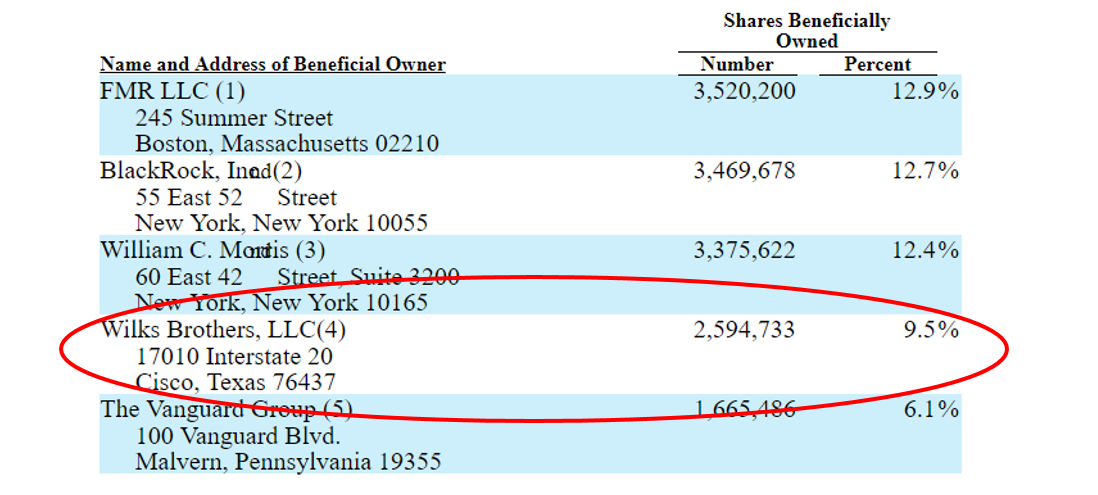Select 'The Vanguard Group (5)' owner name
This screenshot has width=1098, height=495.
226,410
